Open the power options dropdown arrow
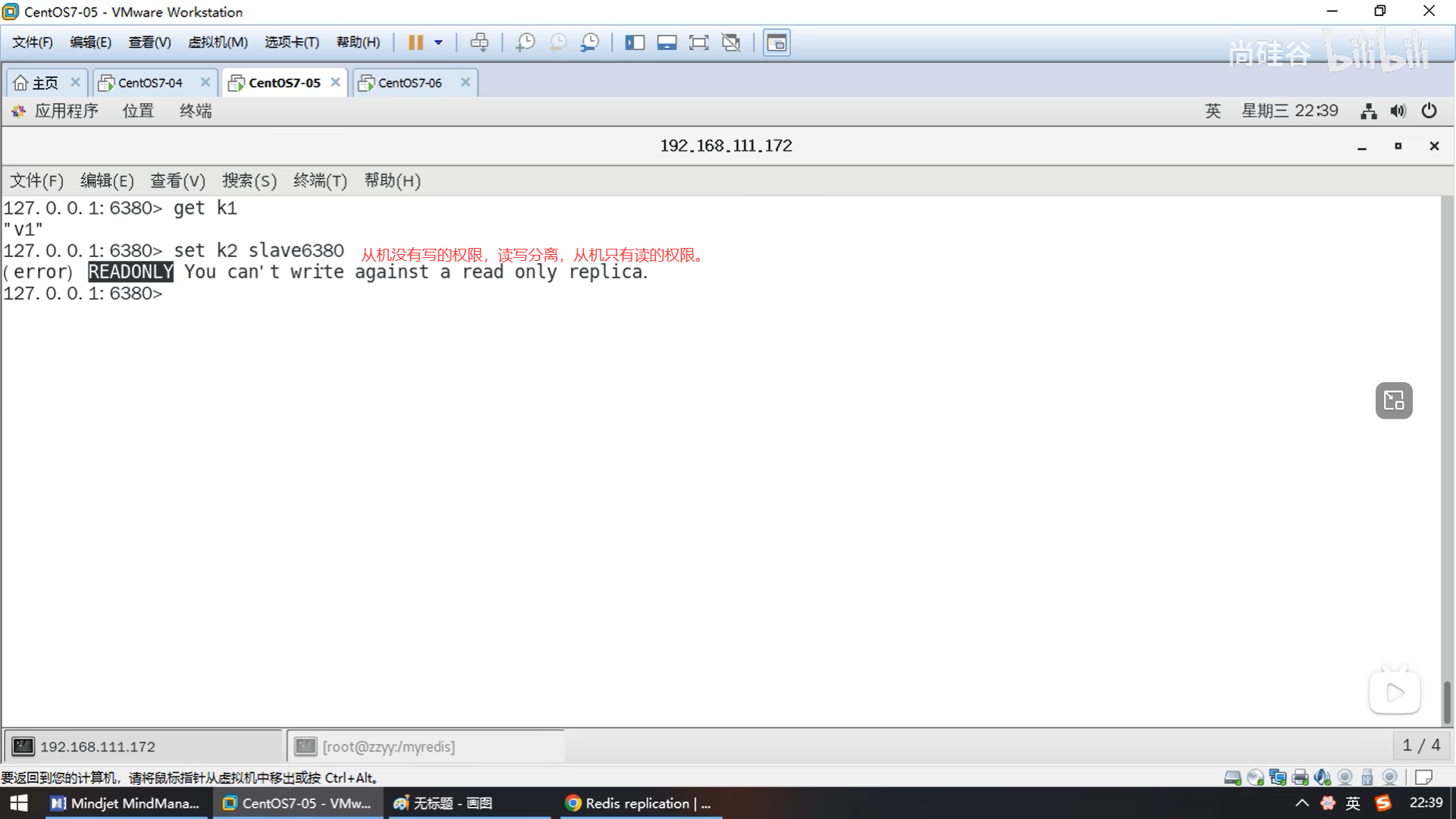1456x819 pixels. tap(438, 42)
